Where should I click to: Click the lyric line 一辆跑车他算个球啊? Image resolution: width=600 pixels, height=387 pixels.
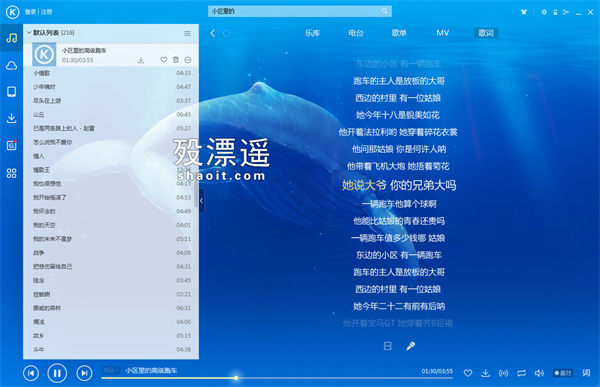click(x=399, y=204)
